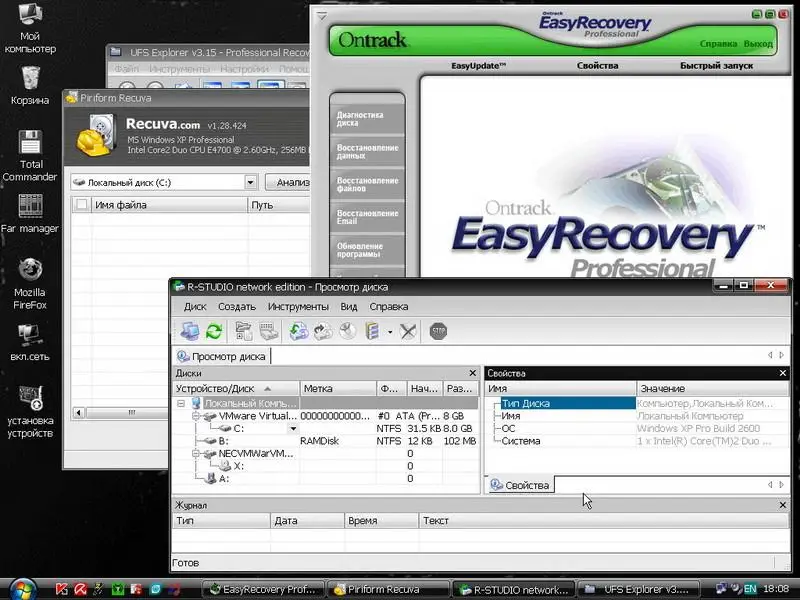The image size is (800, 600).
Task: Click the open drive files toolbar icon in R-STUDIO
Action: click(243, 332)
